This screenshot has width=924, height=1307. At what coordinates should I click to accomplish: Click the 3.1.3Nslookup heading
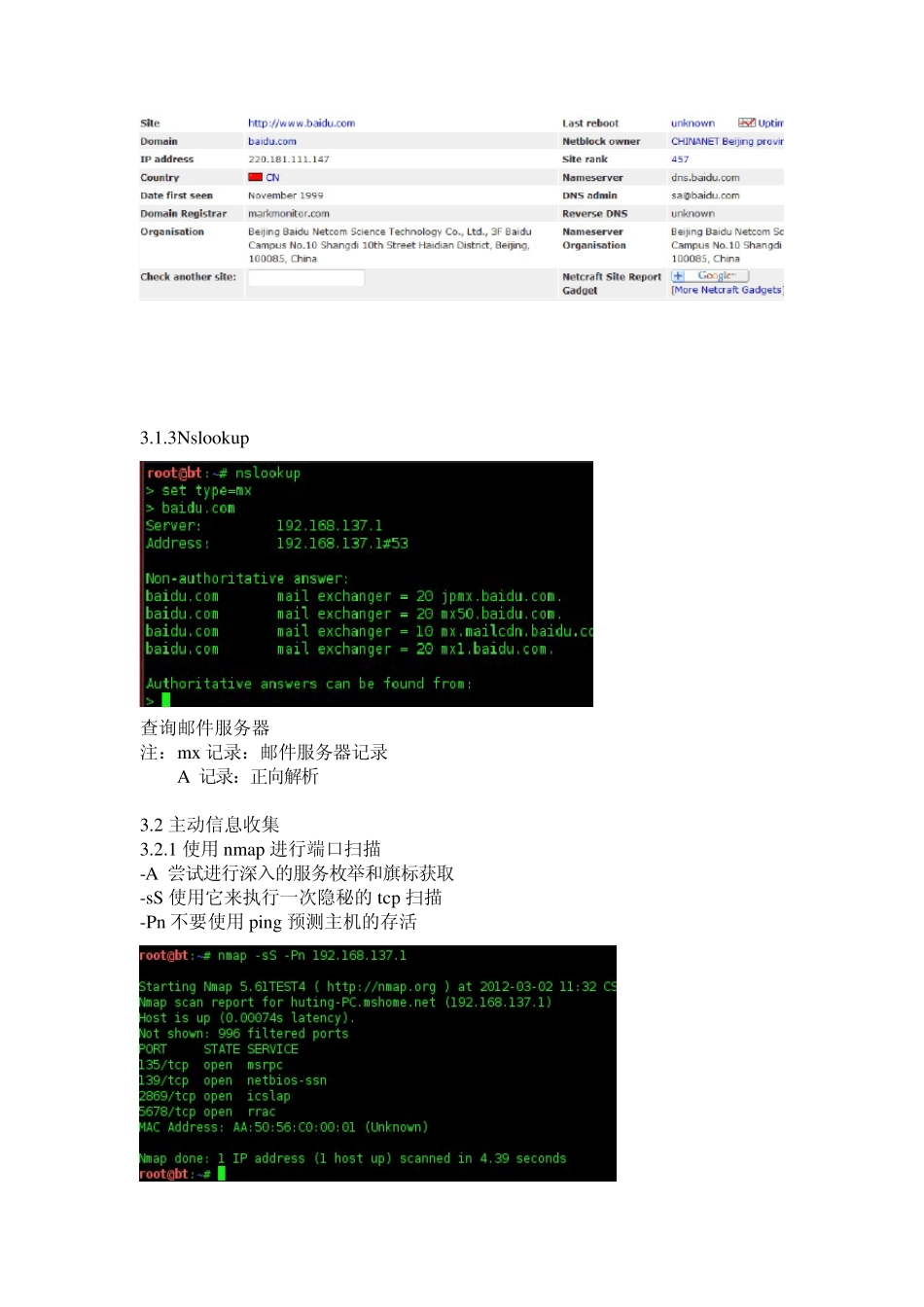pos(195,439)
